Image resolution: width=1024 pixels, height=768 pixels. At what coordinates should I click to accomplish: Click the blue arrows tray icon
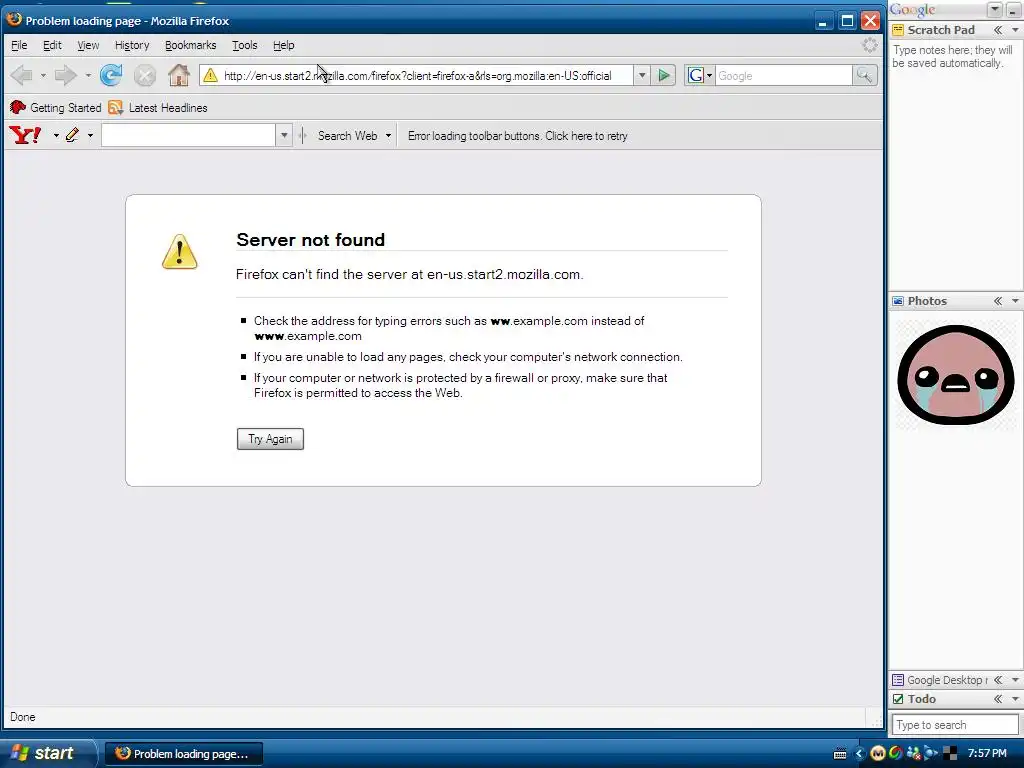point(931,754)
